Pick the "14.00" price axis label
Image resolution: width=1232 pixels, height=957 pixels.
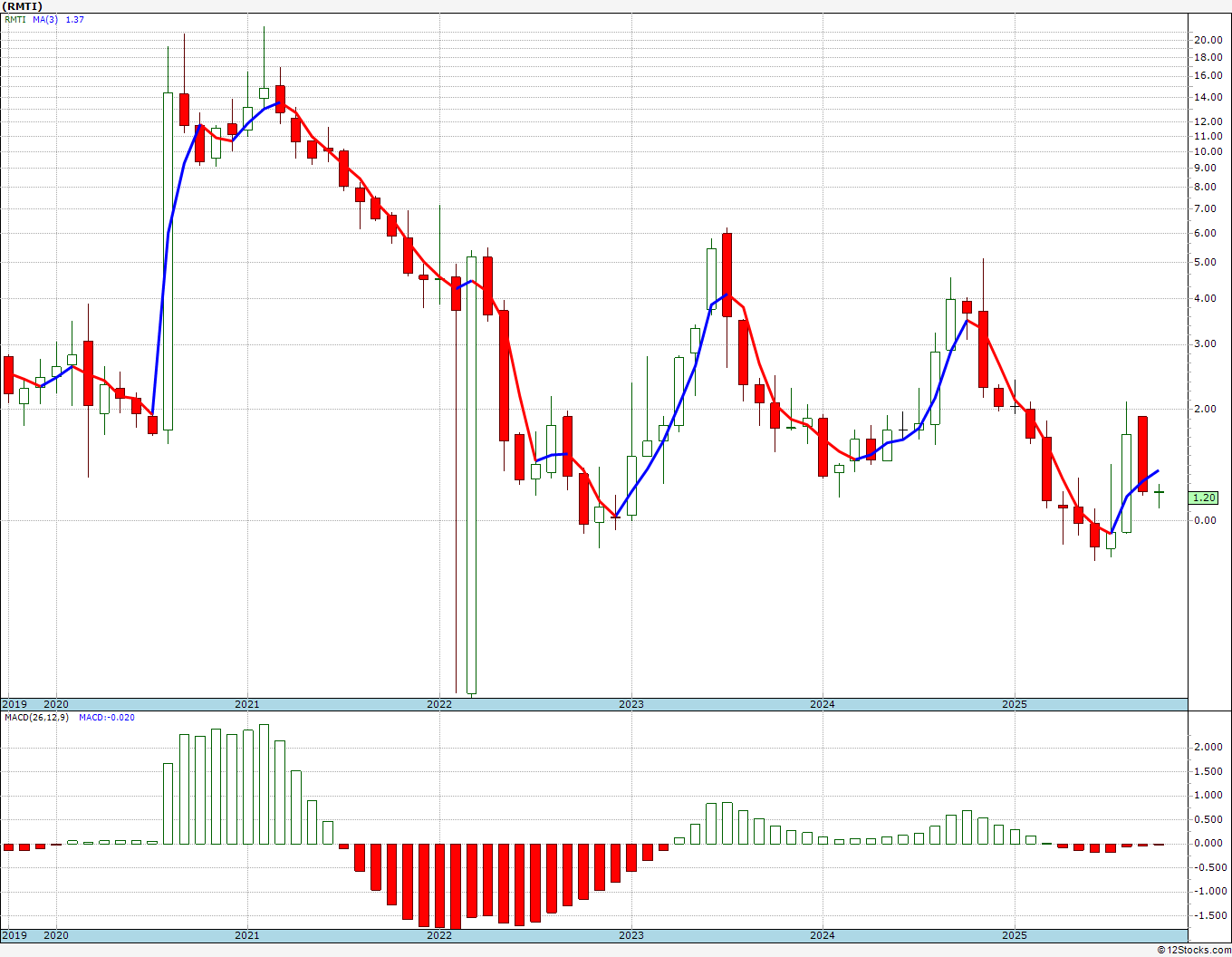coord(1208,97)
